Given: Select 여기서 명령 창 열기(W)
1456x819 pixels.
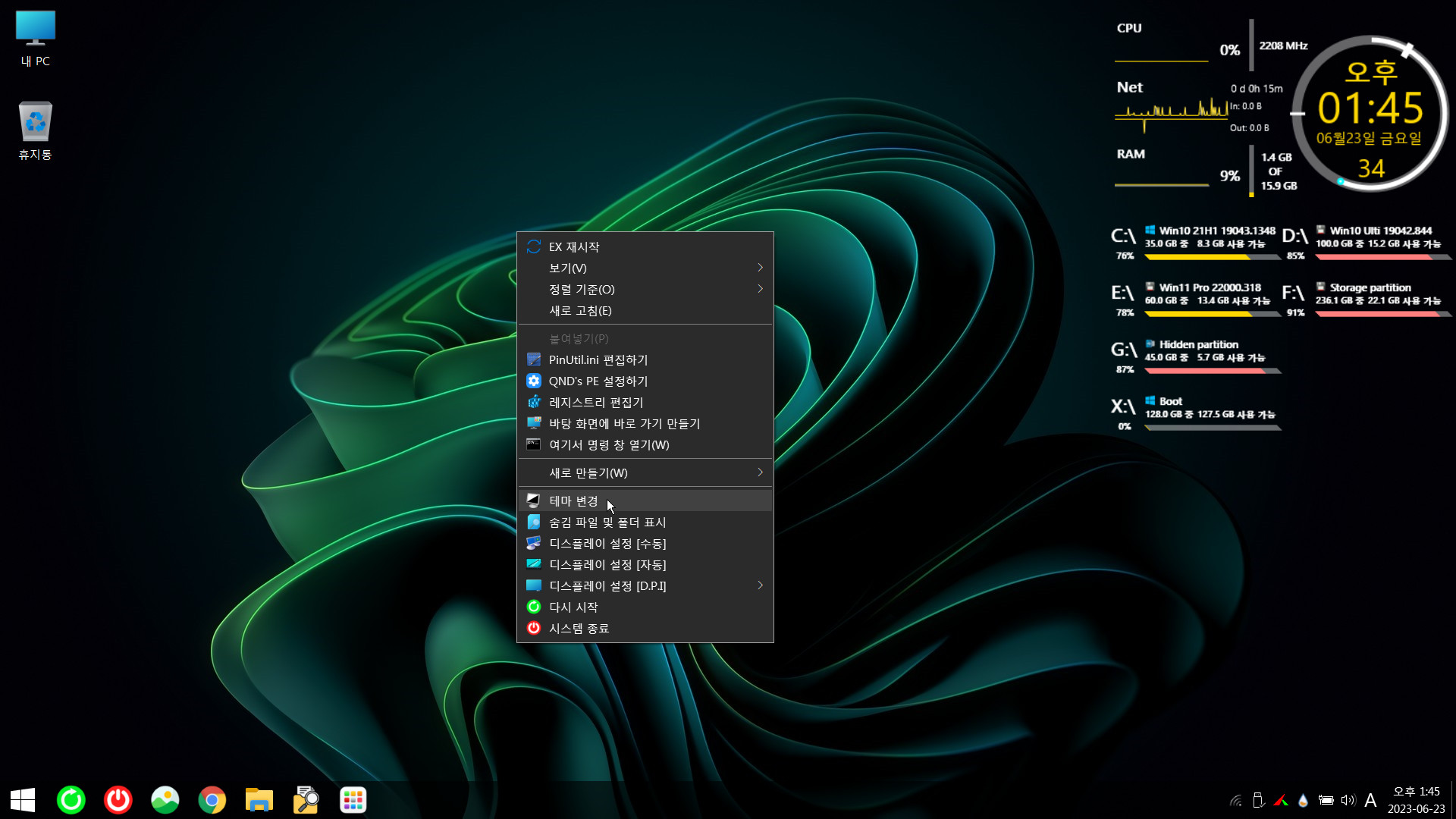Looking at the screenshot, I should (x=645, y=444).
